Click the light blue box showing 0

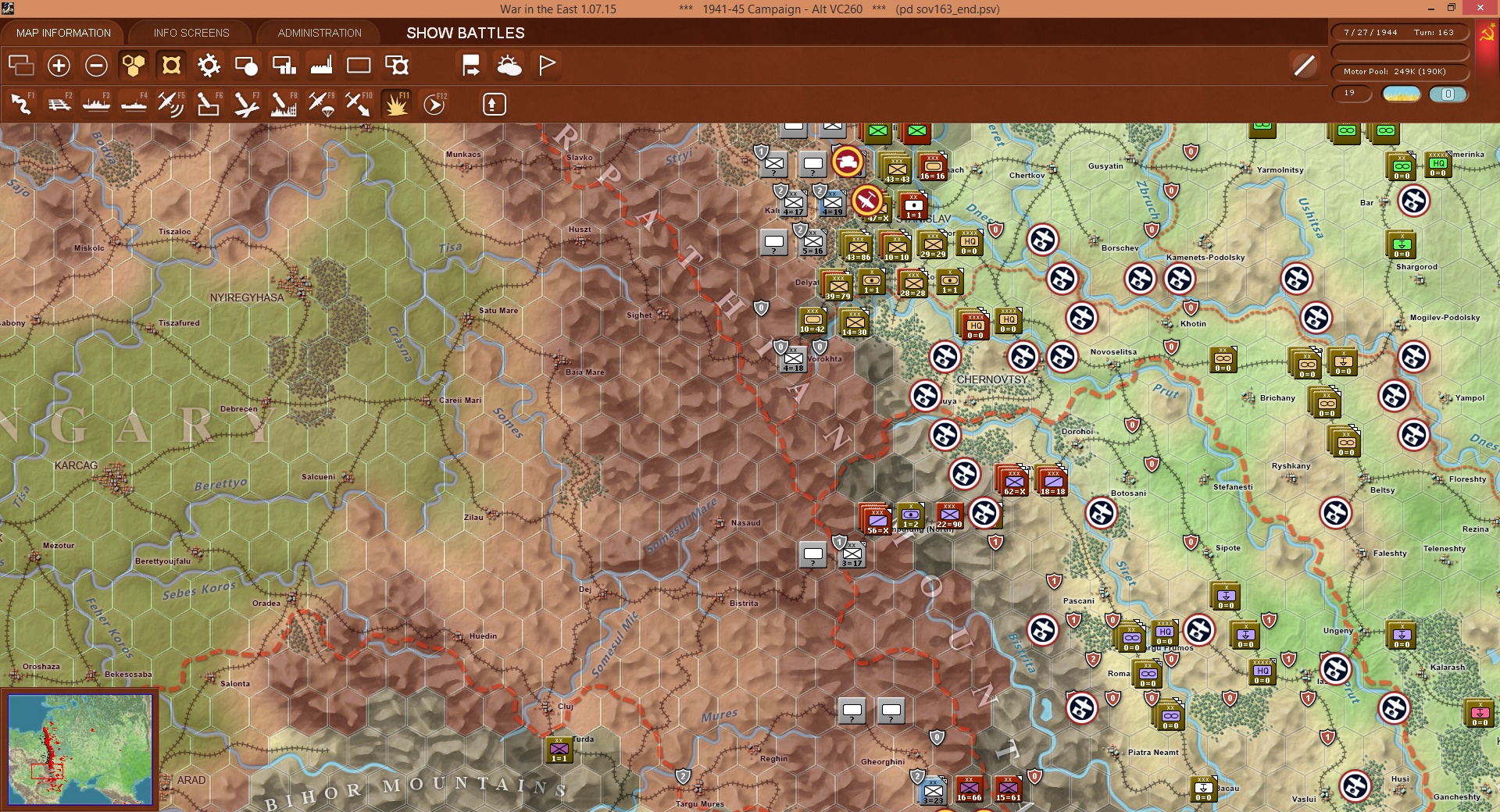pyautogui.click(x=1448, y=94)
